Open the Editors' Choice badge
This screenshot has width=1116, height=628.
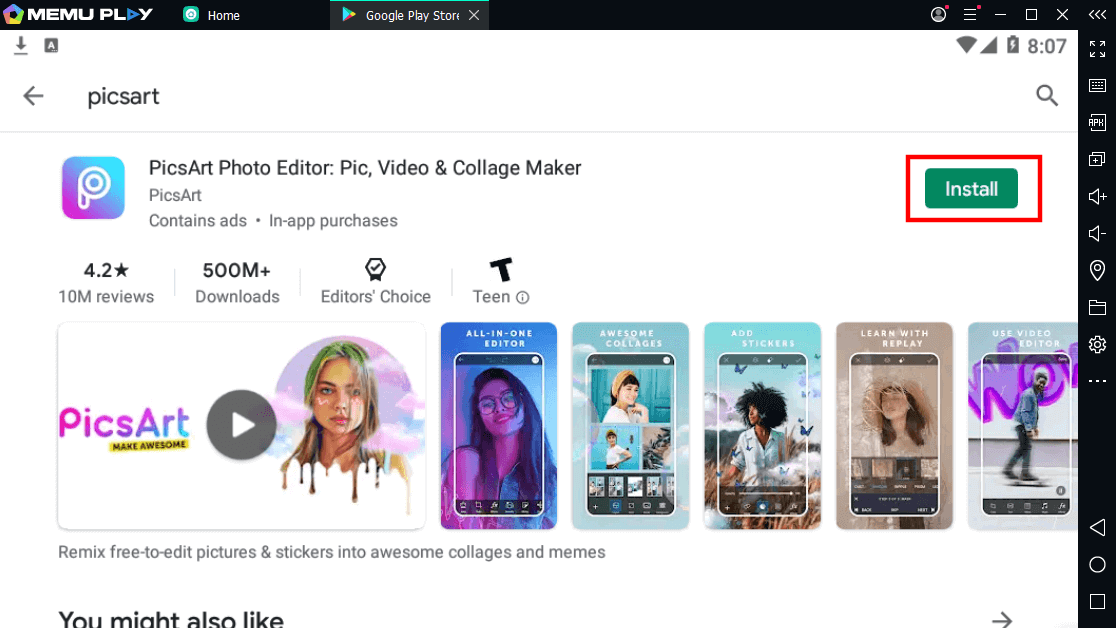(x=375, y=282)
